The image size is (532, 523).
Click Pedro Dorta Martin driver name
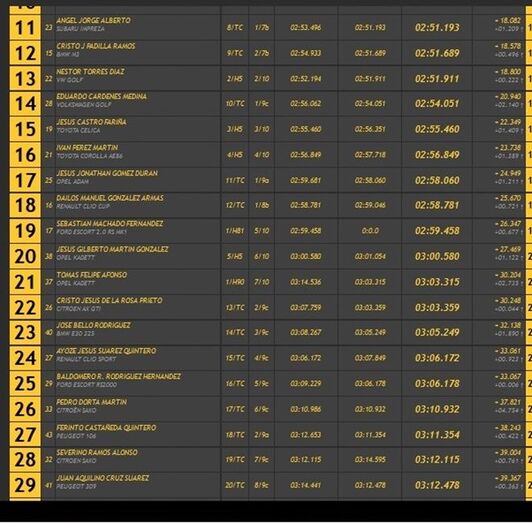coord(92,402)
